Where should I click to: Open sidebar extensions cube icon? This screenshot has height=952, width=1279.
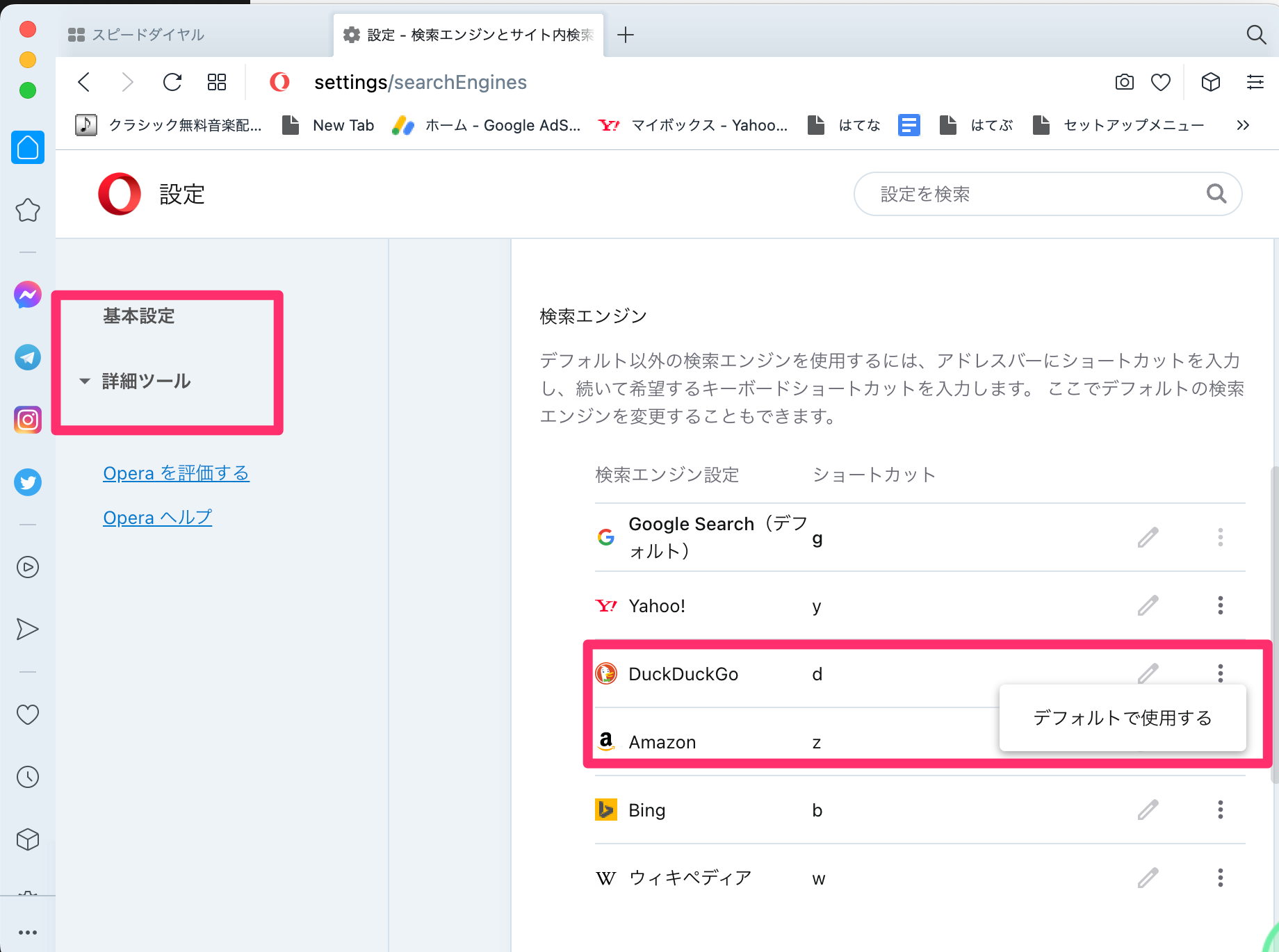pyautogui.click(x=28, y=839)
